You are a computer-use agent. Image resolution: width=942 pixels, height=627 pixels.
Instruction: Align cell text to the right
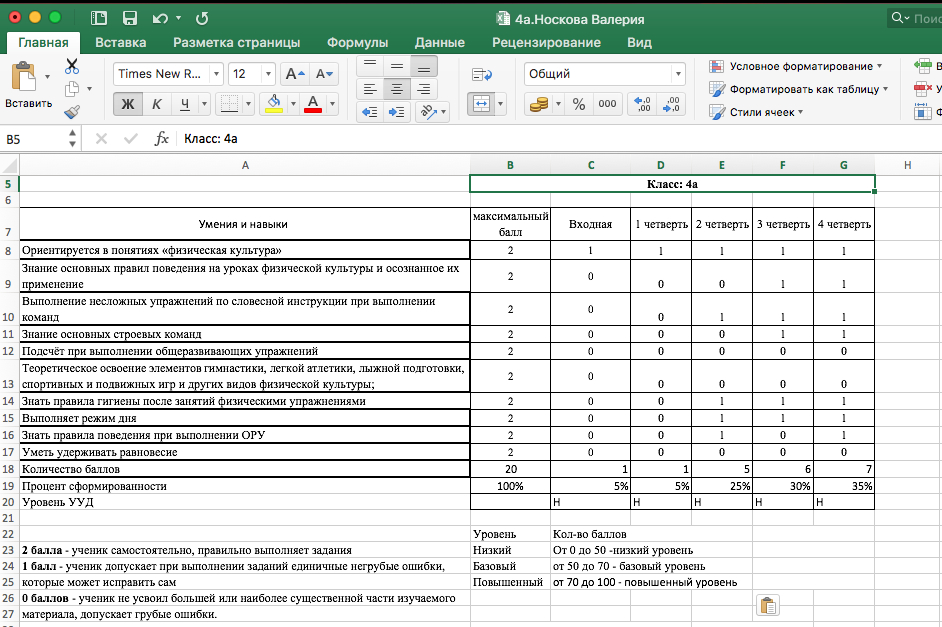pyautogui.click(x=424, y=89)
